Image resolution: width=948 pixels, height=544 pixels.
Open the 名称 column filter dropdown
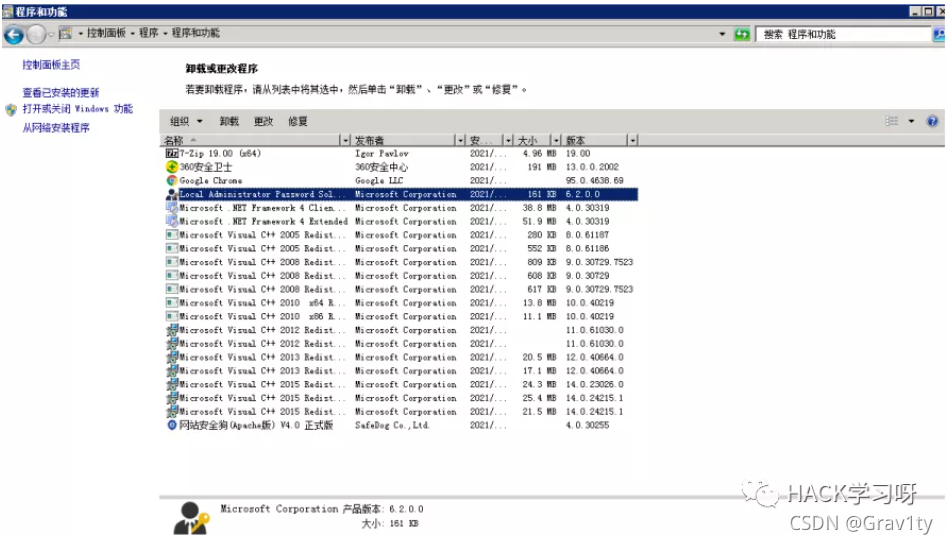pos(345,140)
